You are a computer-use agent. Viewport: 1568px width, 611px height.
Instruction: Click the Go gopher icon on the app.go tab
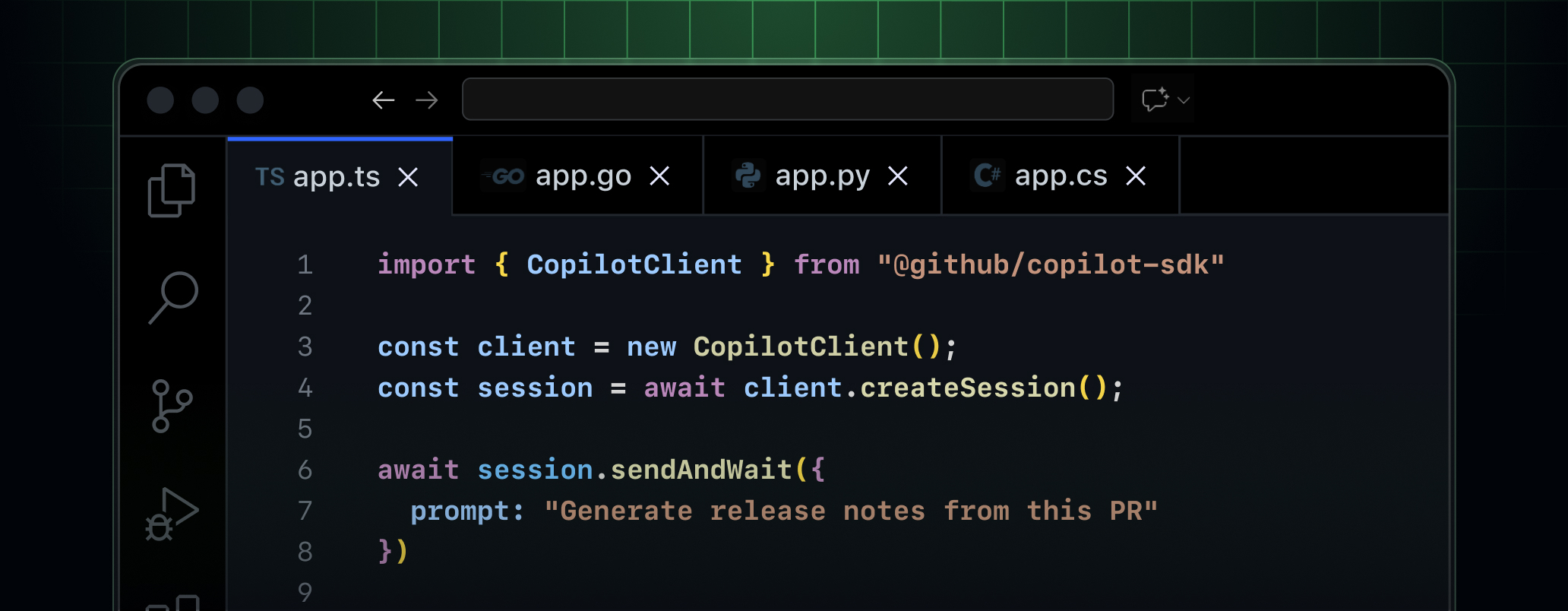(504, 176)
